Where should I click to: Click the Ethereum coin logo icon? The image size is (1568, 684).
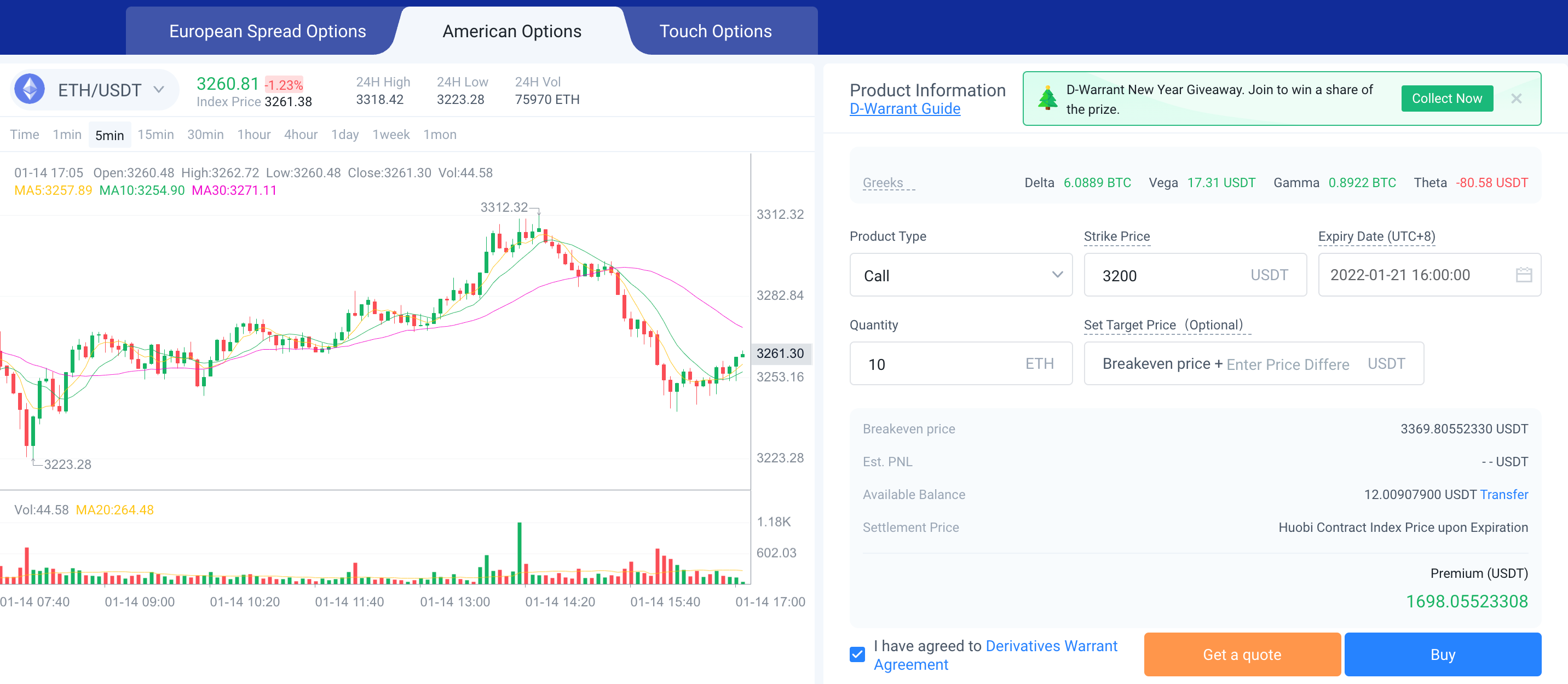(x=29, y=89)
